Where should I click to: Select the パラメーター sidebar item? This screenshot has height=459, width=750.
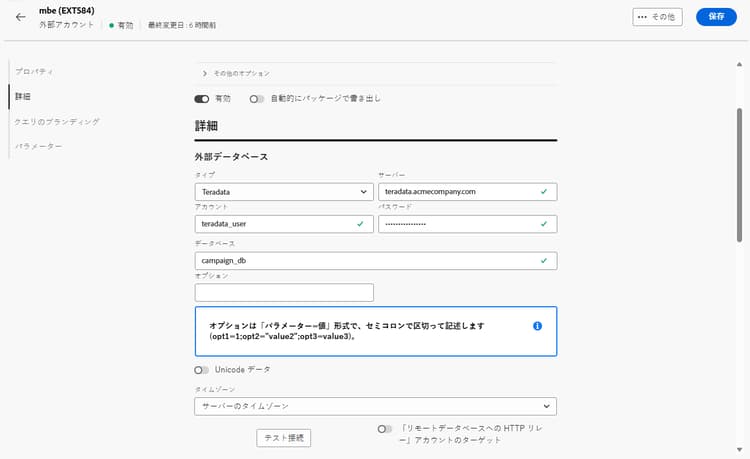click(x=38, y=146)
